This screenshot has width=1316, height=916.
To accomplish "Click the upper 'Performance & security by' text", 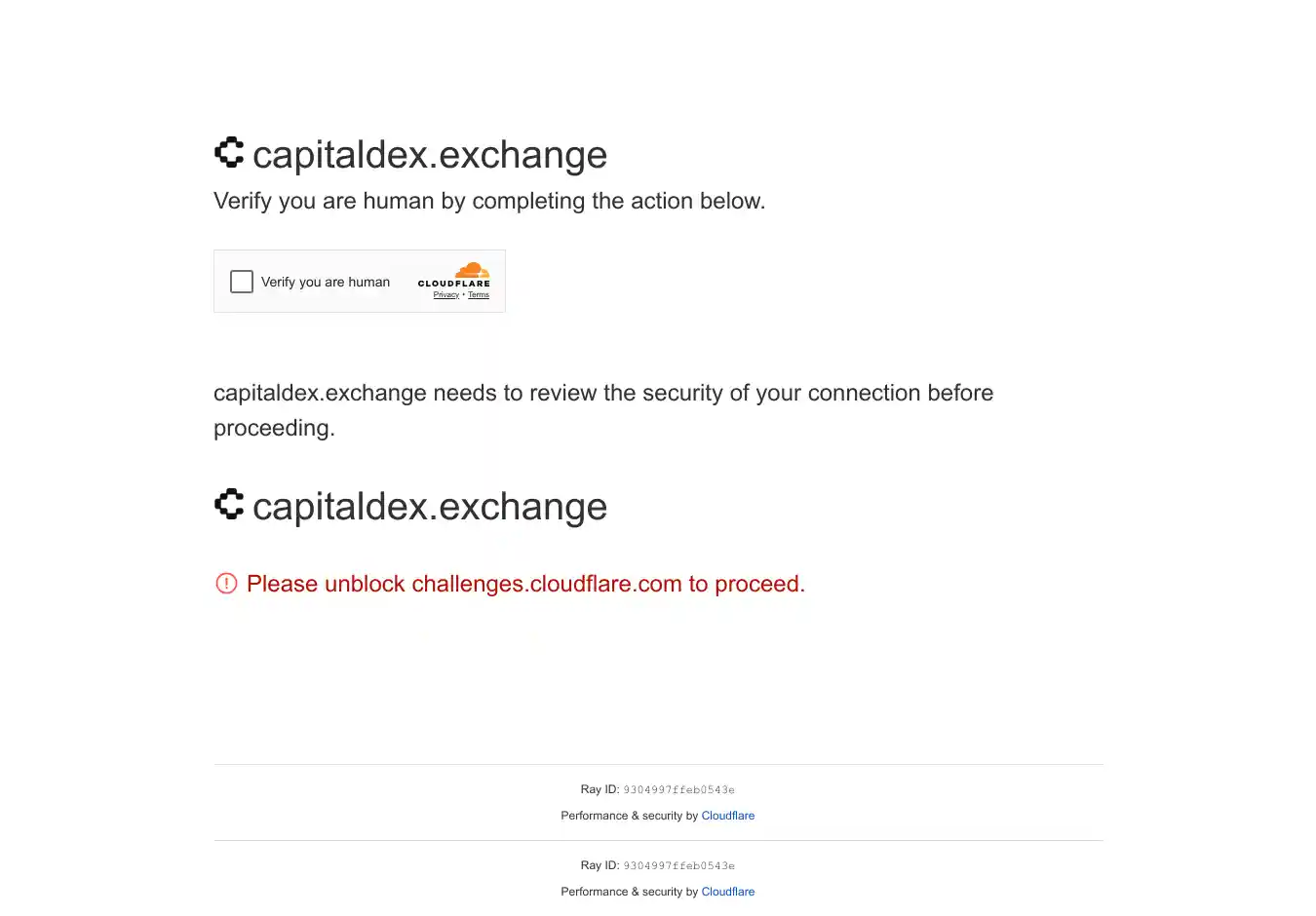I will [629, 816].
